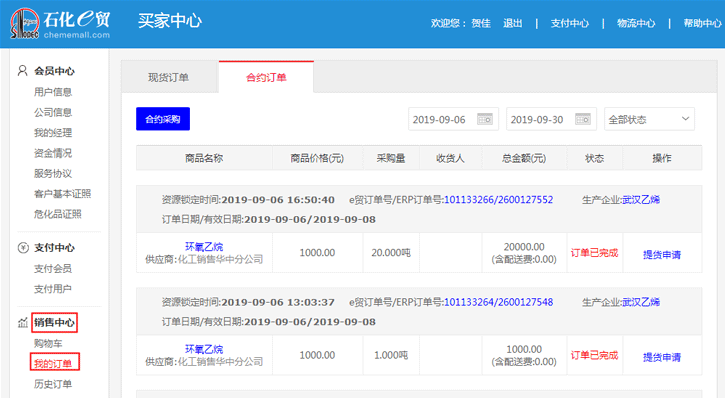Open 服务协议 in the sidebar
The image size is (725, 398).
pyautogui.click(x=53, y=173)
